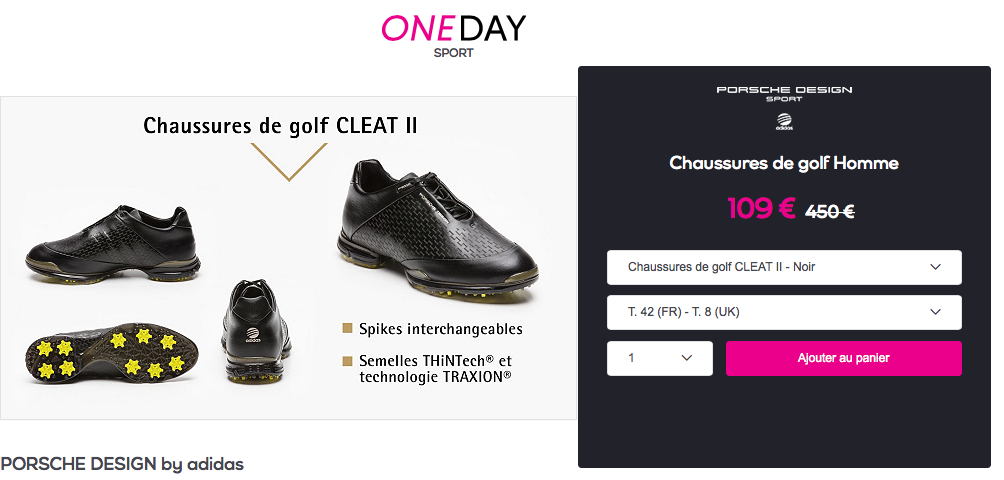Click the PORSCHE DESIGN by adidas heading
Viewport: 1004px width, 480px height.
[122, 464]
